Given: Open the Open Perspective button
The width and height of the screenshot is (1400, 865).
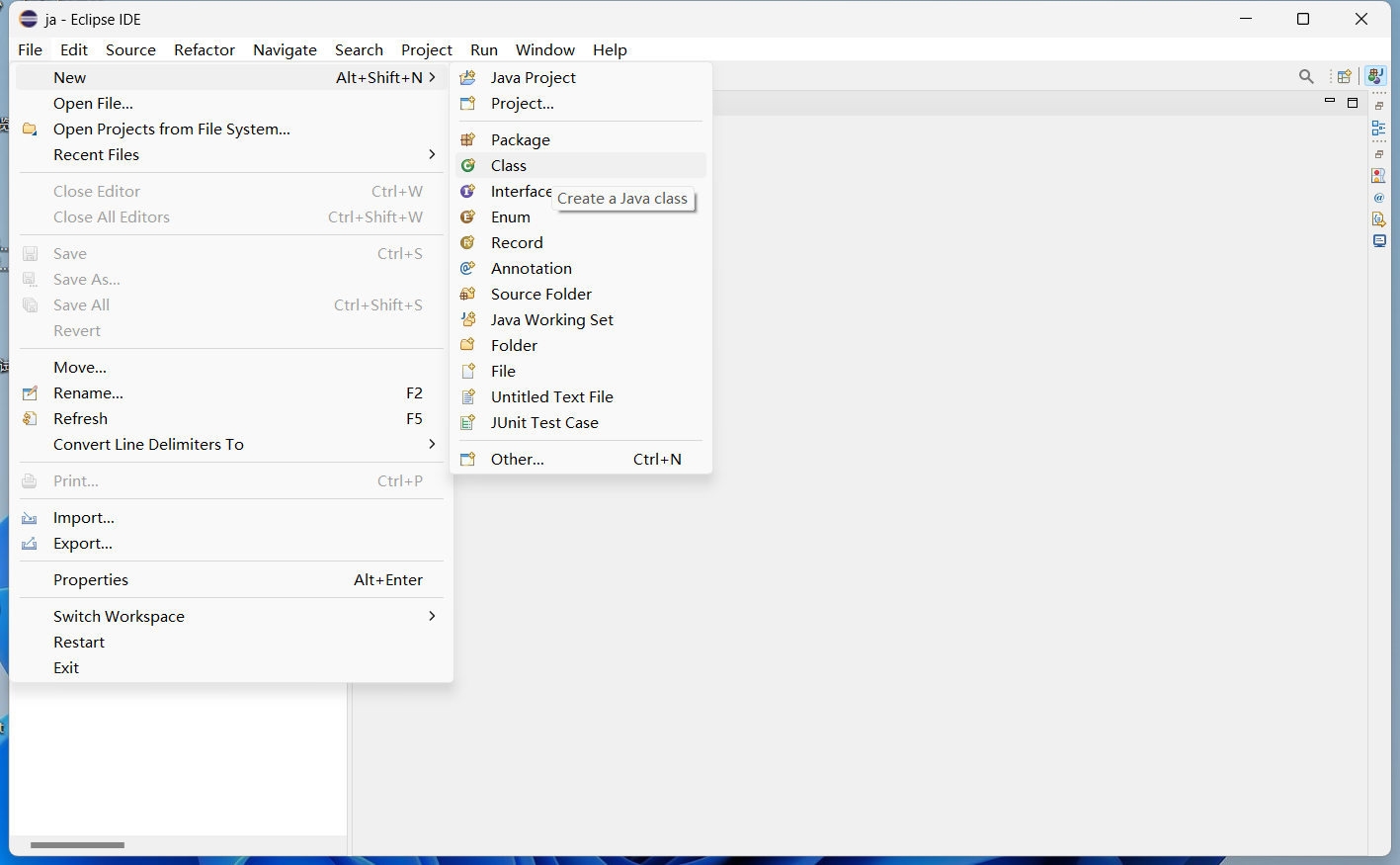Looking at the screenshot, I should 1344,76.
